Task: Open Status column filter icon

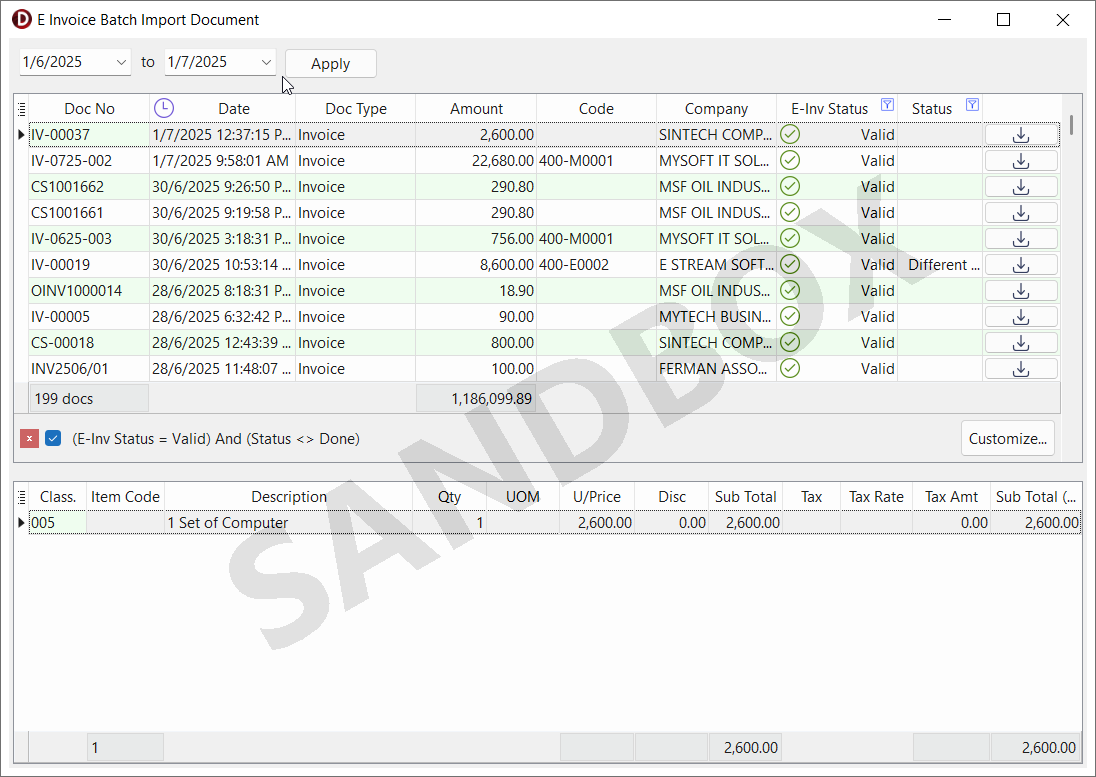Action: coord(971,106)
